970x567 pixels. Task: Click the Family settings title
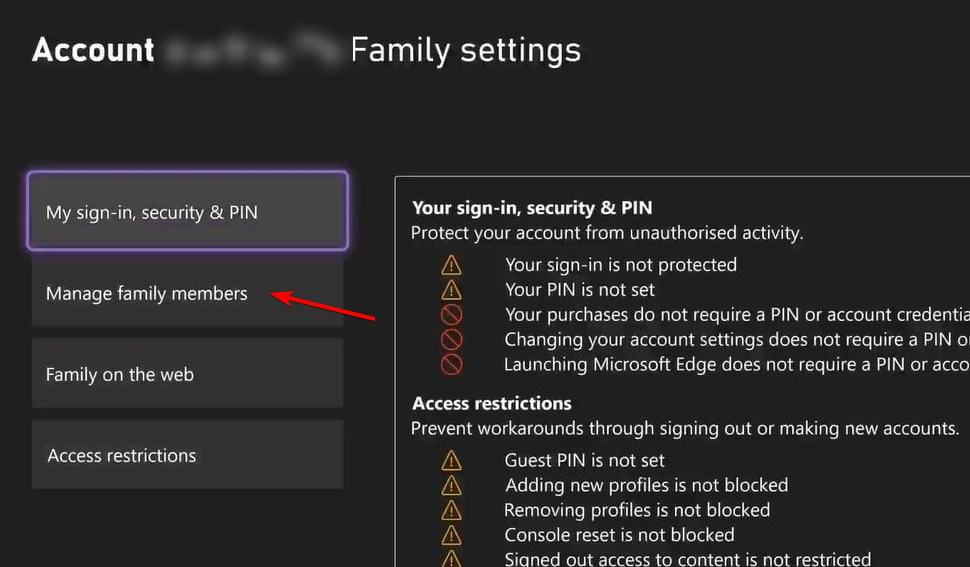(x=465, y=50)
